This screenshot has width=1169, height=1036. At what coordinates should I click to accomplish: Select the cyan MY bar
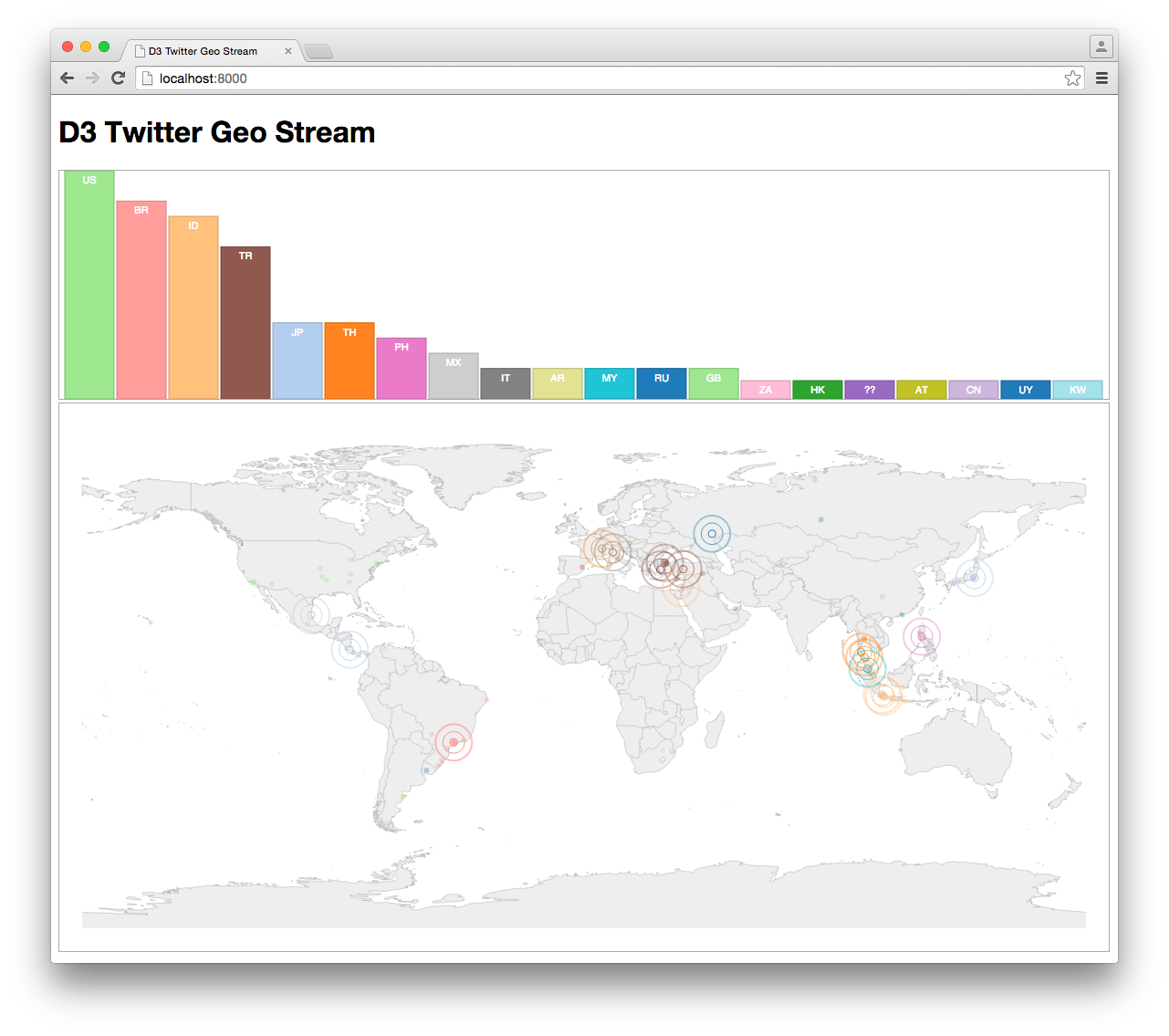click(610, 383)
